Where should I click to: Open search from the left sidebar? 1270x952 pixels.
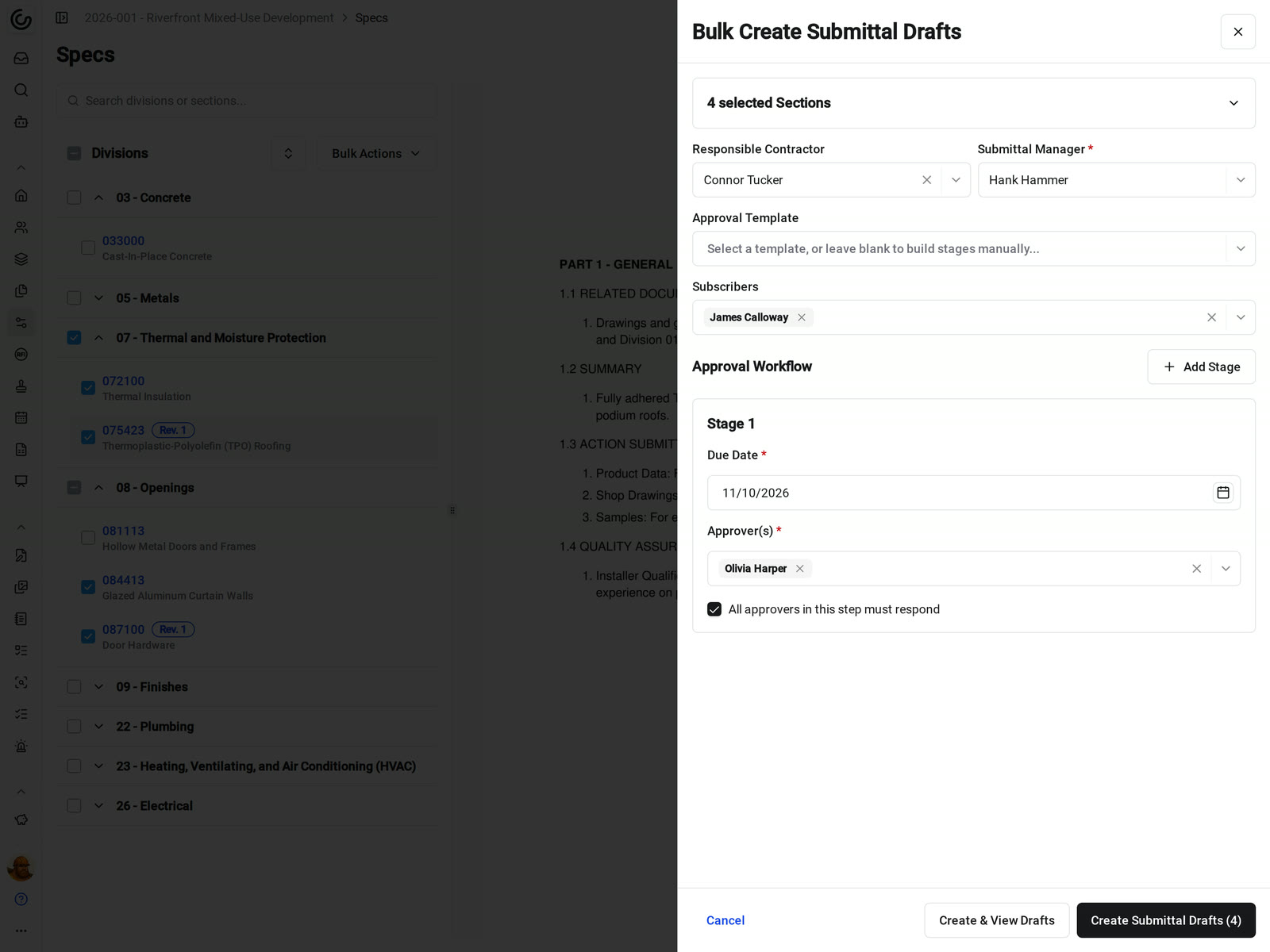click(21, 90)
